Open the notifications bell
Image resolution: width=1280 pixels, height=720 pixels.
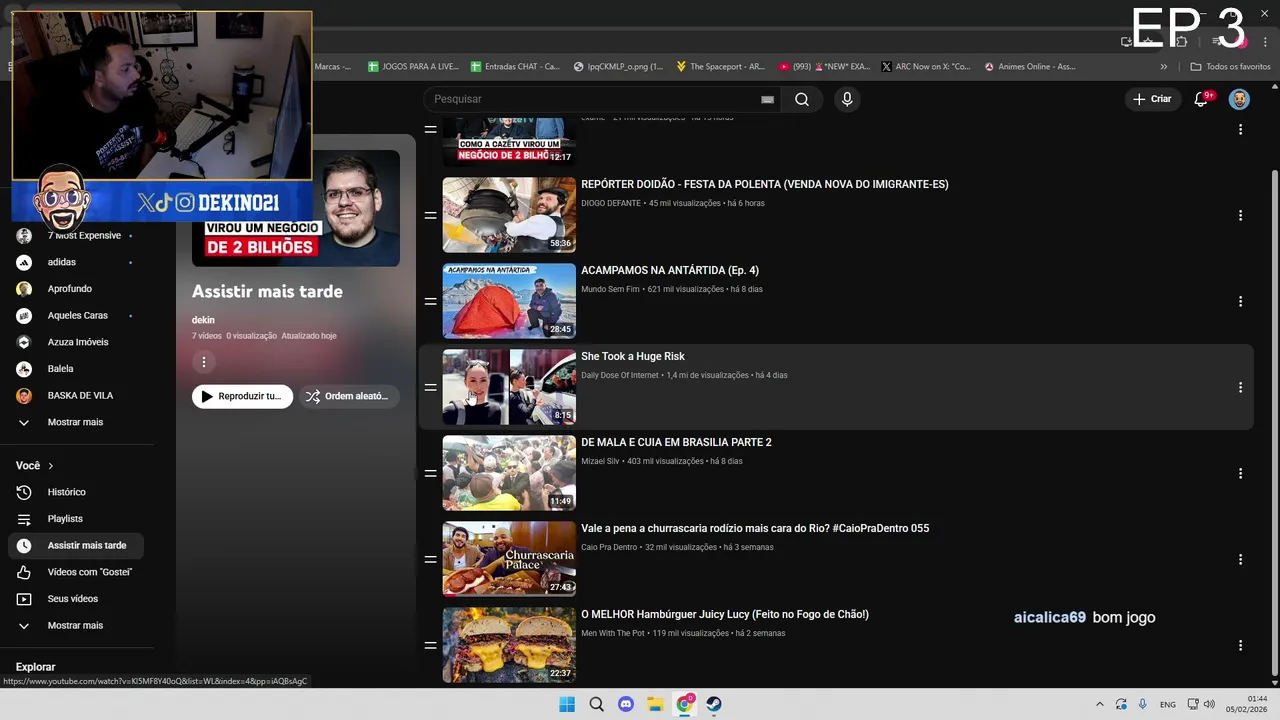[1202, 99]
